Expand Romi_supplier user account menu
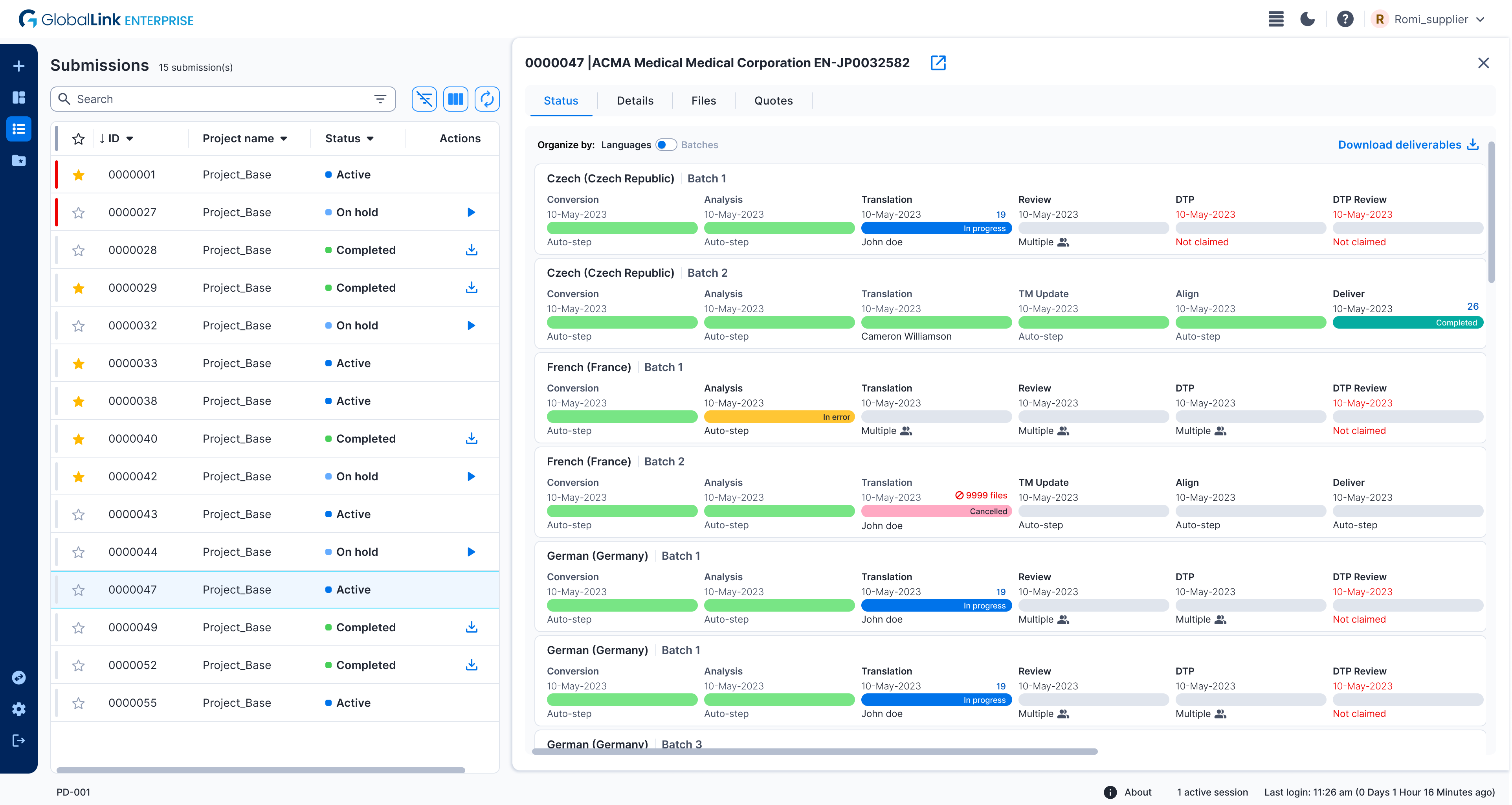Screen dimensions: 1512x805 click(1480, 19)
